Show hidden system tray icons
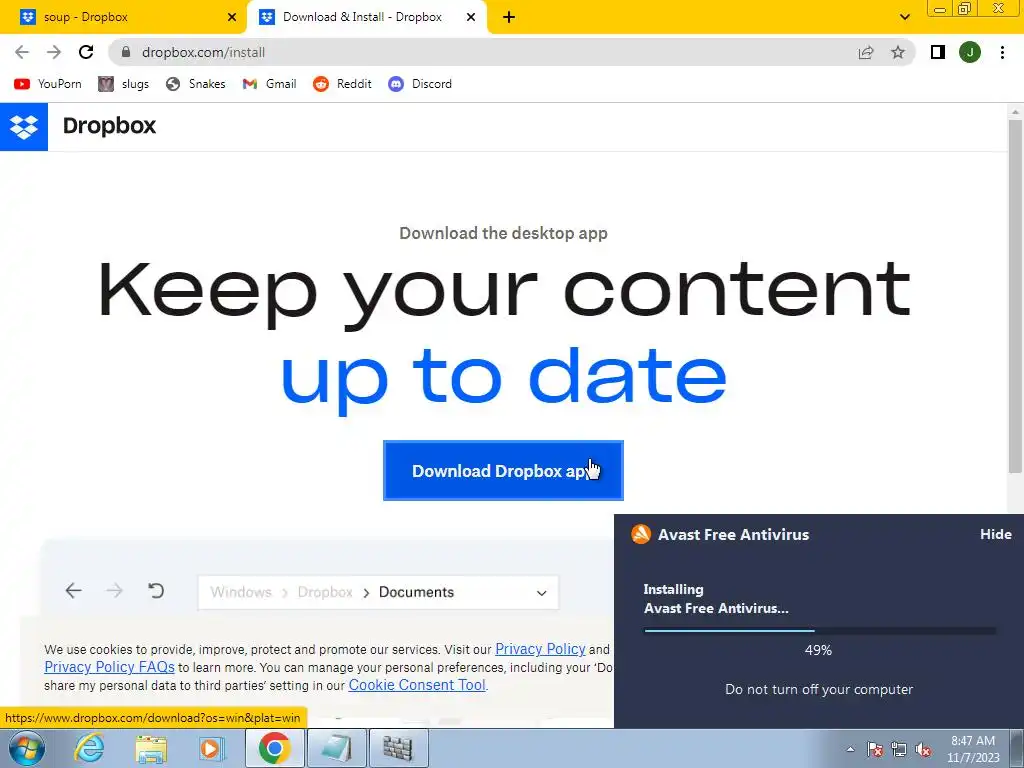This screenshot has height=768, width=1024. coord(850,749)
